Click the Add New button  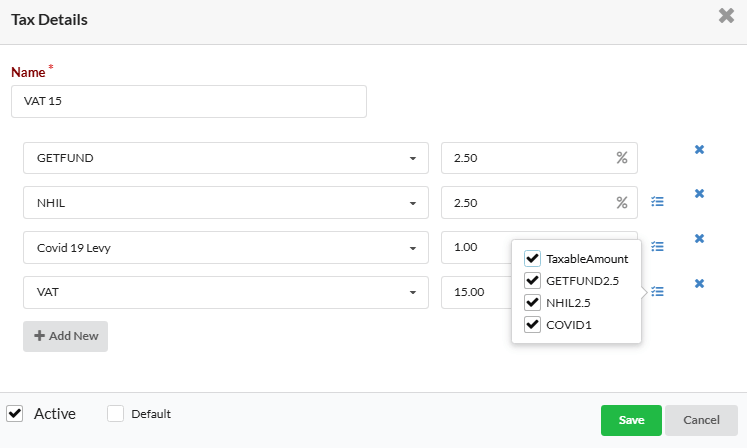pos(65,336)
